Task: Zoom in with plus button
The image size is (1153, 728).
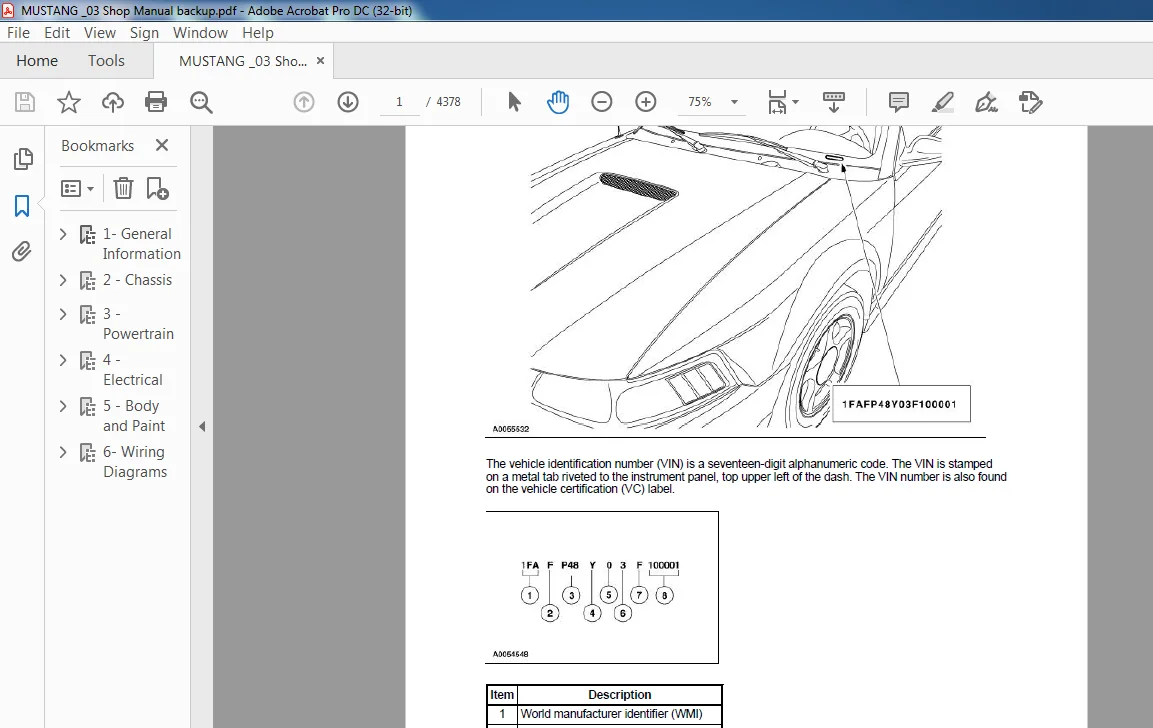Action: tap(646, 101)
